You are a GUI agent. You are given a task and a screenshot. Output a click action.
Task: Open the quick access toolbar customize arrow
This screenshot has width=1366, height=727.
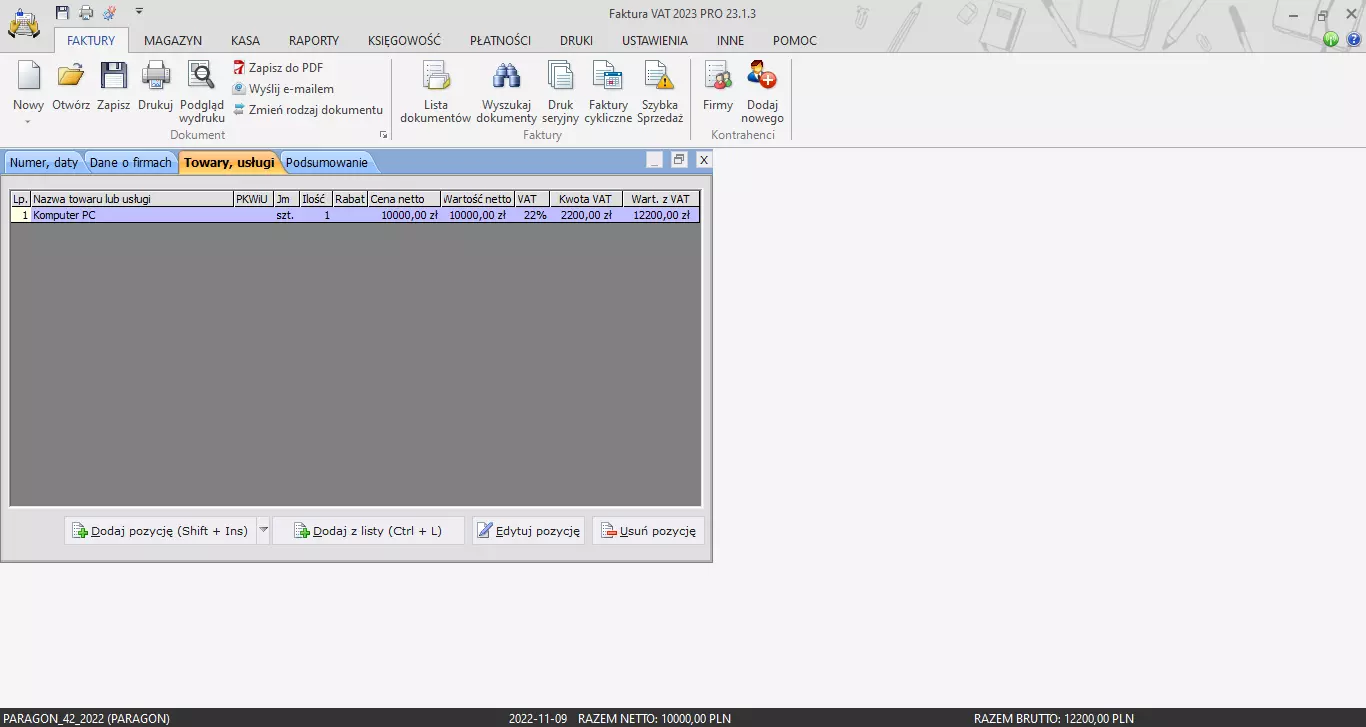139,11
